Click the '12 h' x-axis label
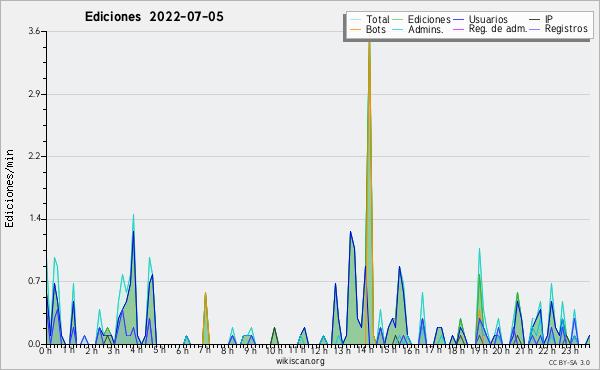This screenshot has height=370, width=600. point(319,351)
